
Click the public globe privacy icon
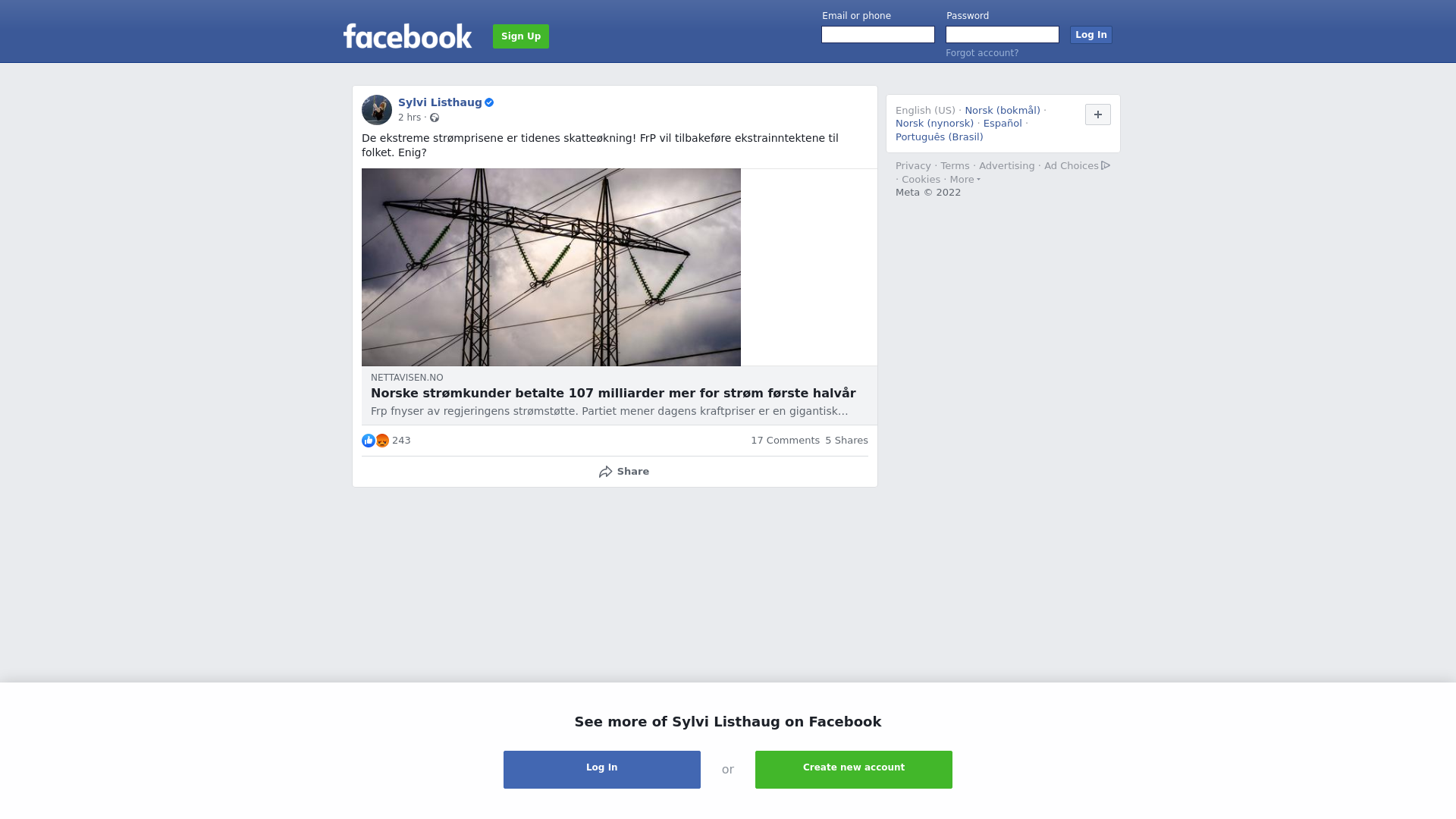pos(435,118)
